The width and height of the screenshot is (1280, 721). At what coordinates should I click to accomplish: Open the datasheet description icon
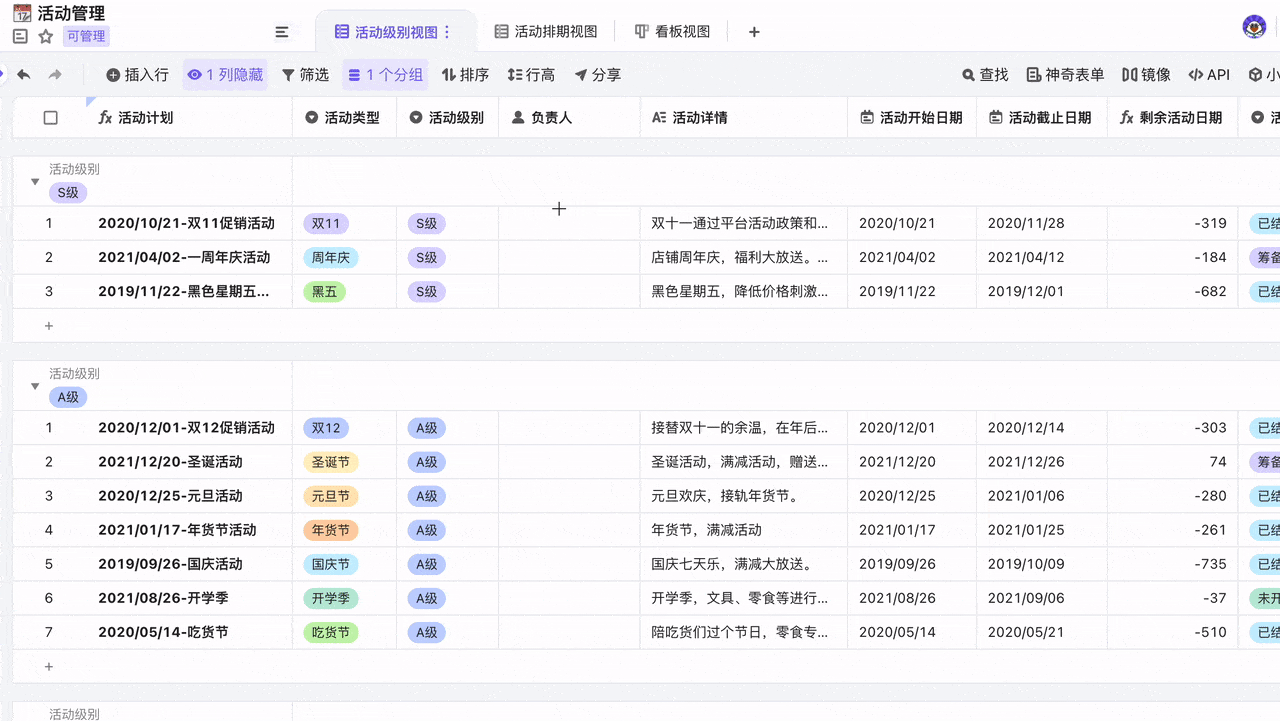tap(20, 37)
